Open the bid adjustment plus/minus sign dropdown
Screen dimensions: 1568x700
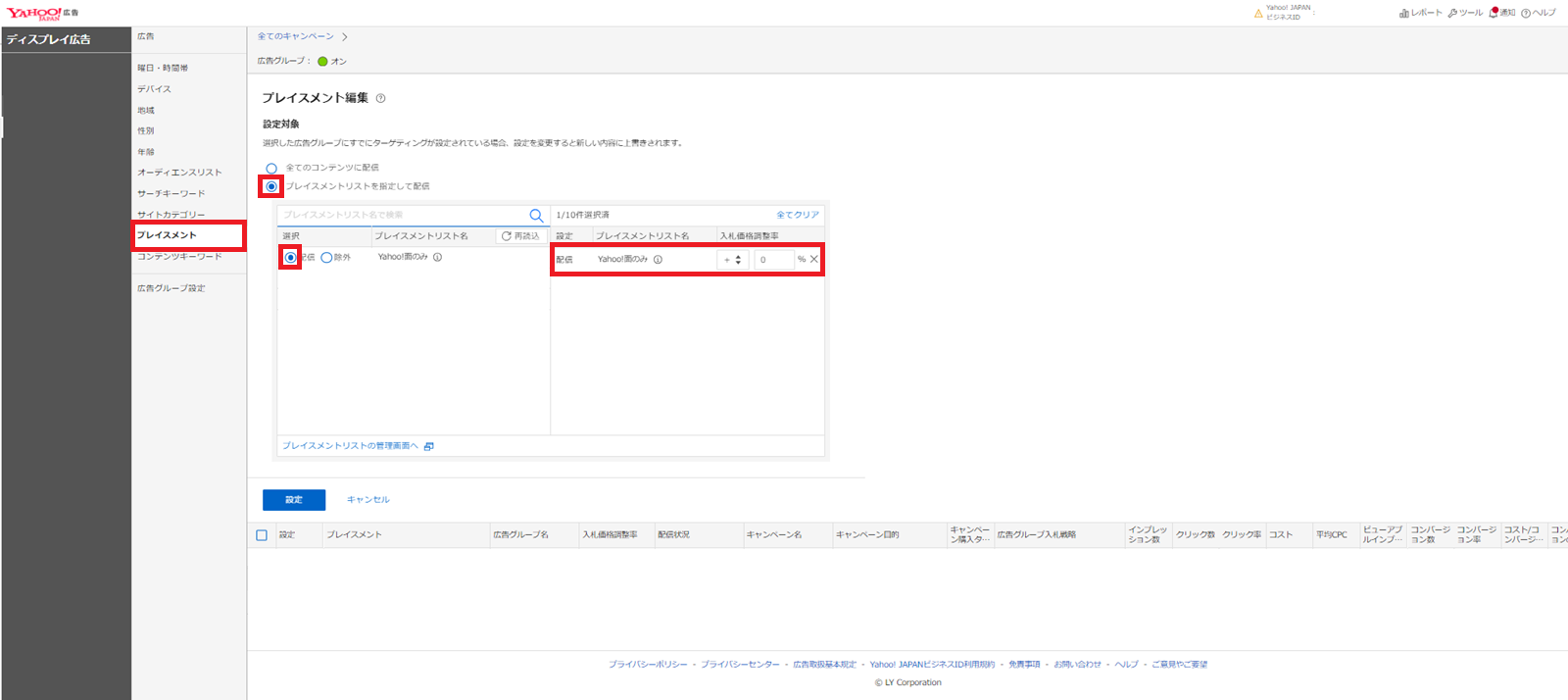[732, 260]
